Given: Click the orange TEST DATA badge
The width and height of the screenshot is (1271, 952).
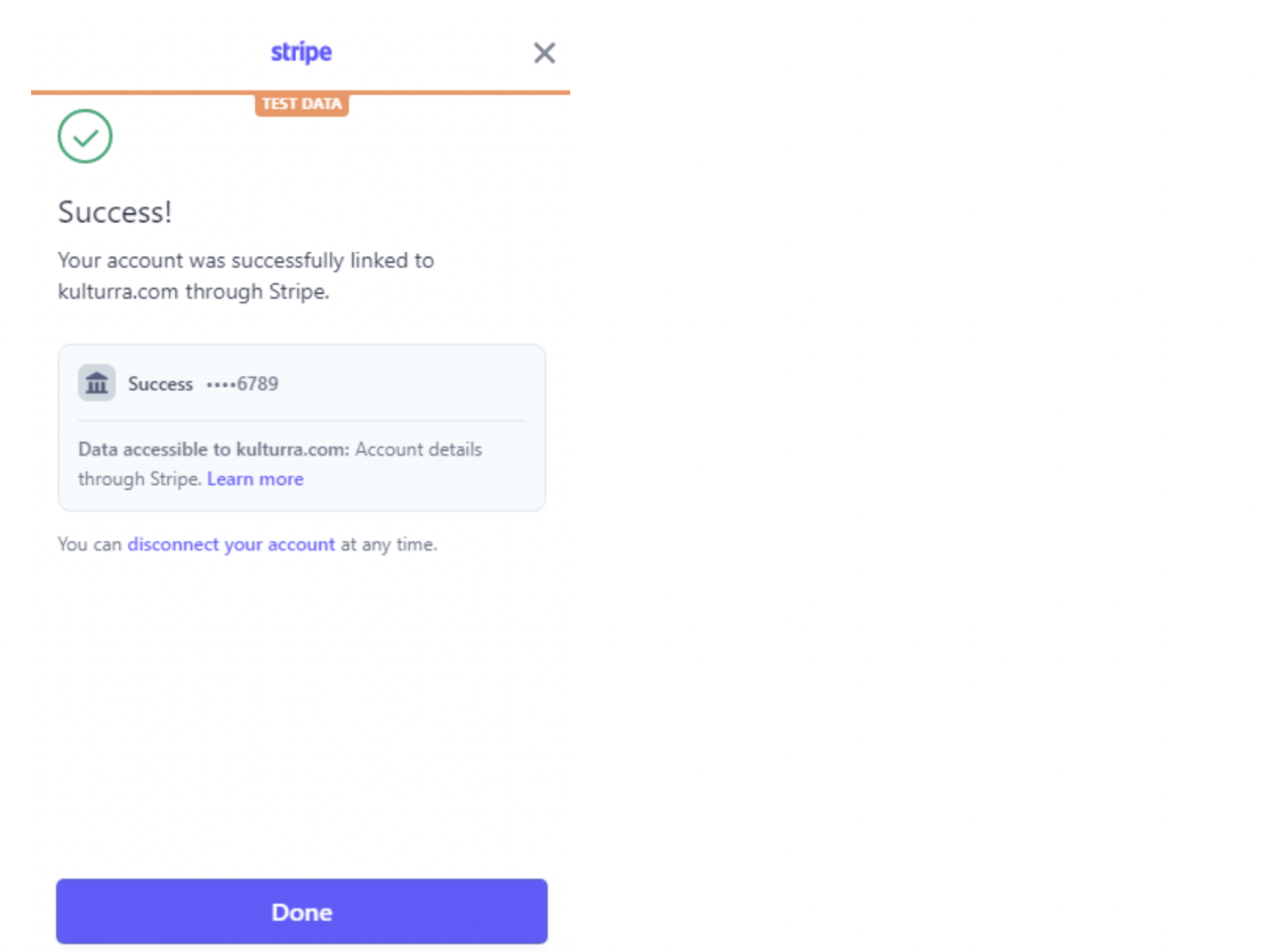Looking at the screenshot, I should tap(302, 104).
